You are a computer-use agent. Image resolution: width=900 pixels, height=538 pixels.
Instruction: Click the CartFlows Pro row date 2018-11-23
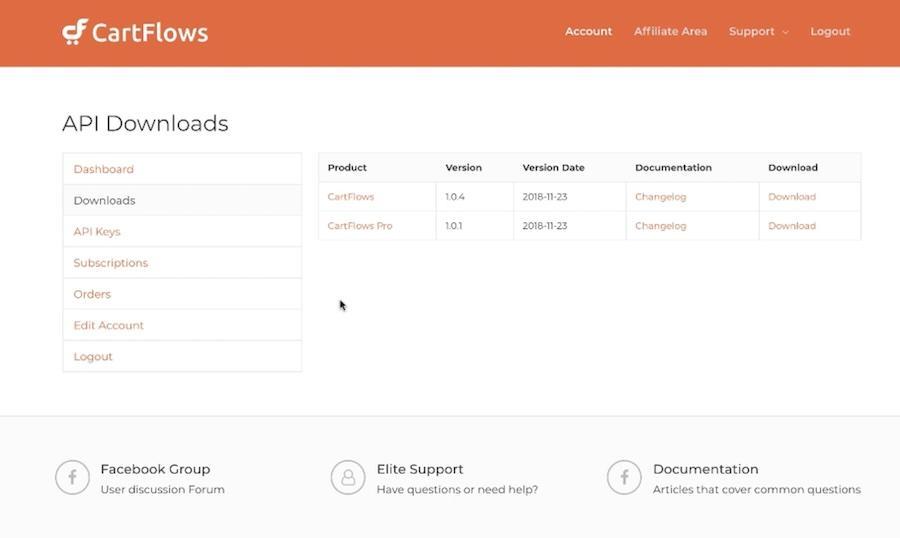coord(545,226)
